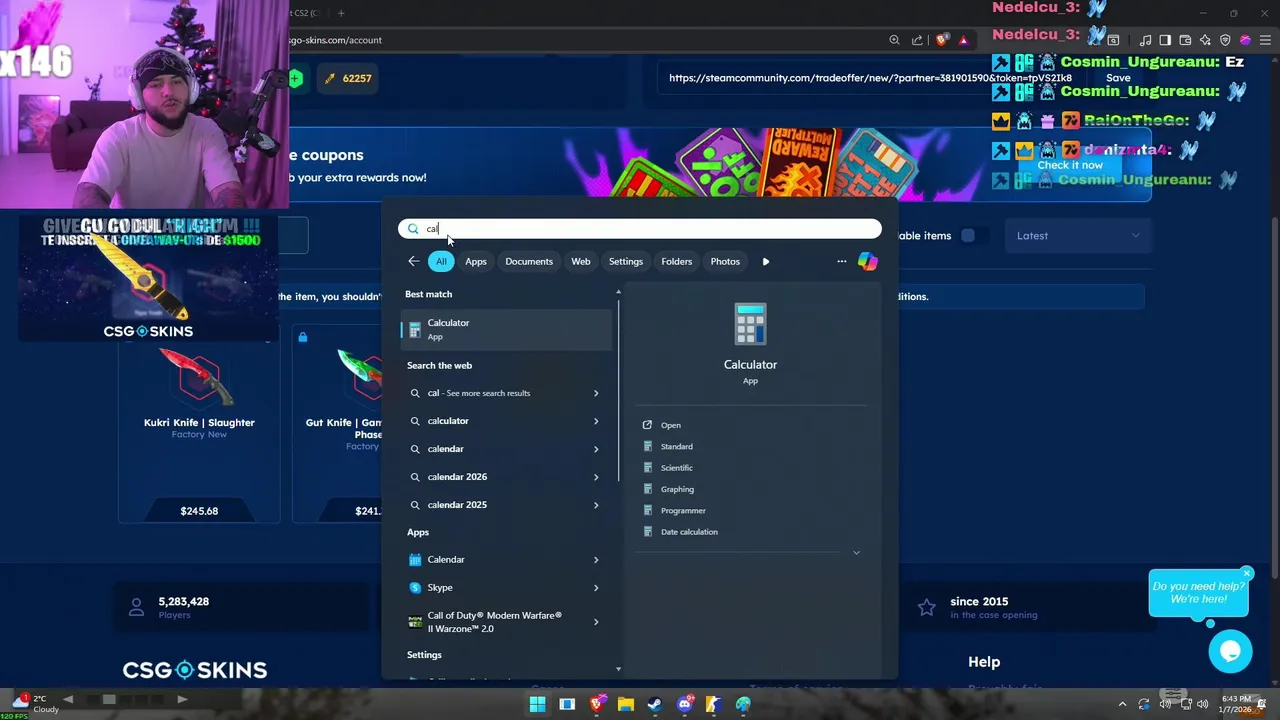Select the Apps search filter tab

click(x=476, y=262)
